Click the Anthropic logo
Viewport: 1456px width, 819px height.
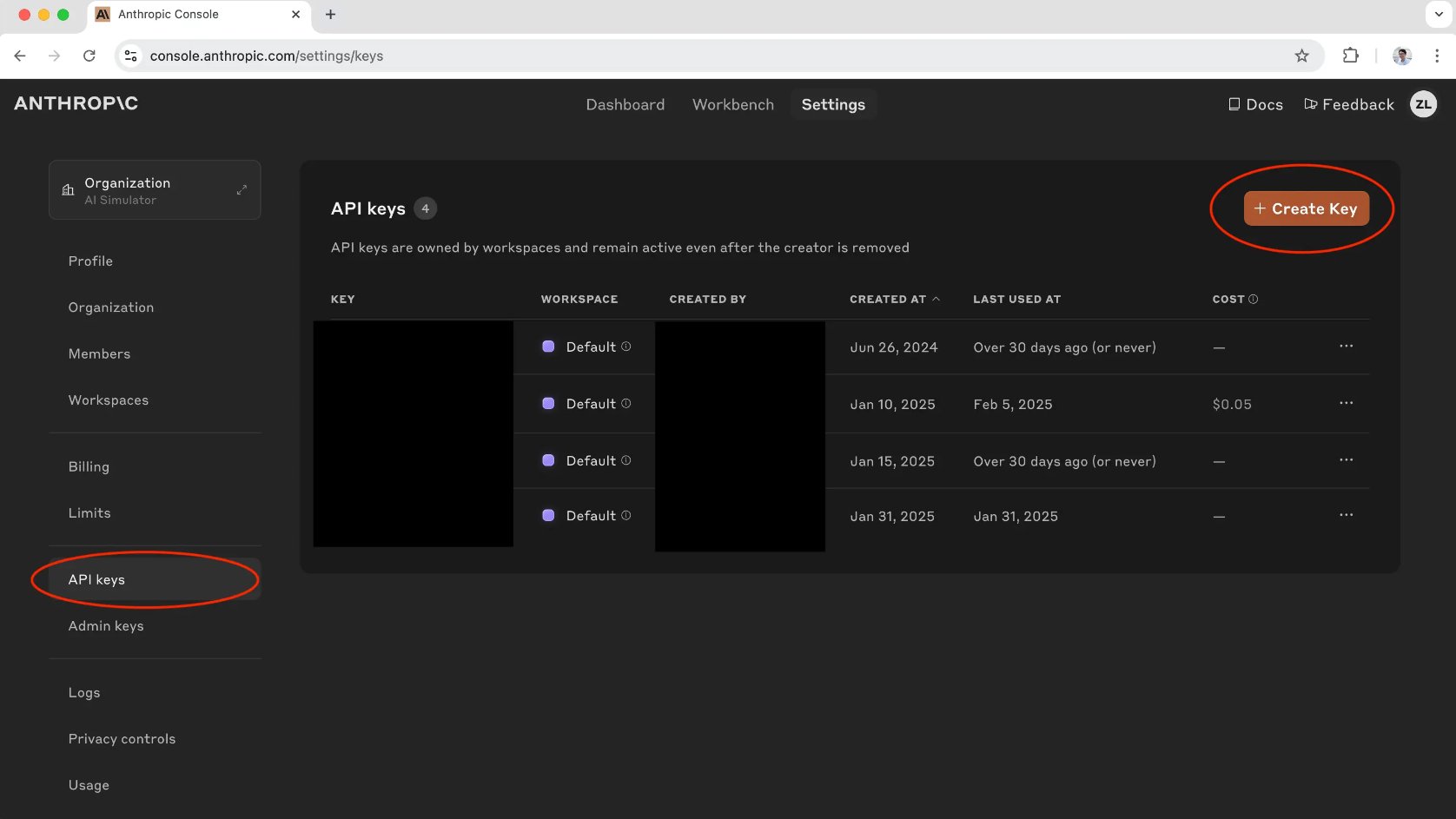tap(76, 103)
